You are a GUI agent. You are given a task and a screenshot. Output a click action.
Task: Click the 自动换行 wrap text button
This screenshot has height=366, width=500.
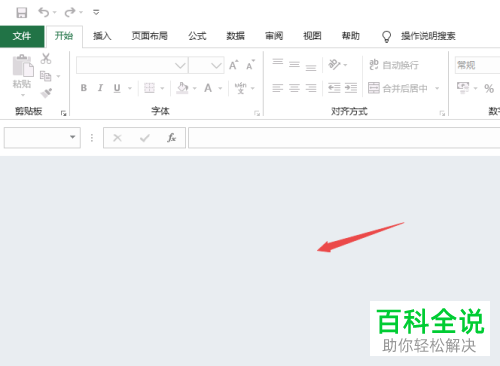394,65
